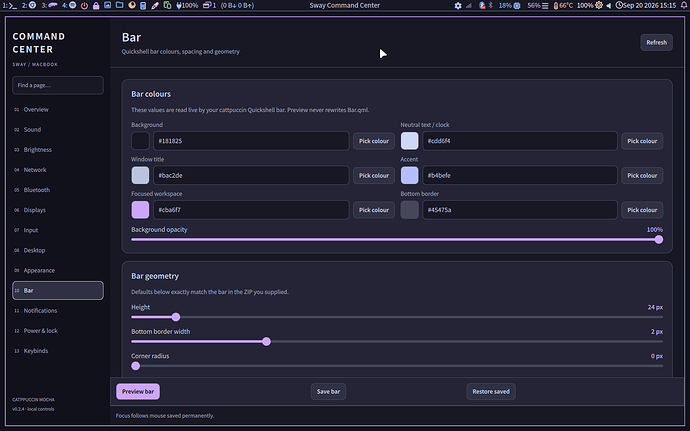The image size is (690, 431).
Task: Focus the Find a page search field
Action: [x=58, y=85]
